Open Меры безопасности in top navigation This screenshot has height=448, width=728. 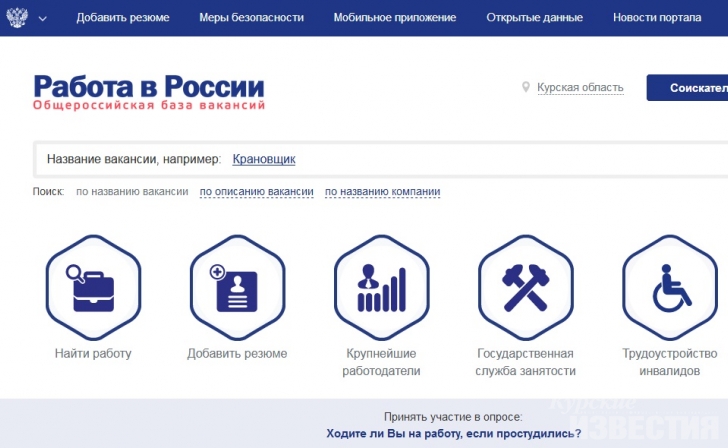[x=251, y=18]
